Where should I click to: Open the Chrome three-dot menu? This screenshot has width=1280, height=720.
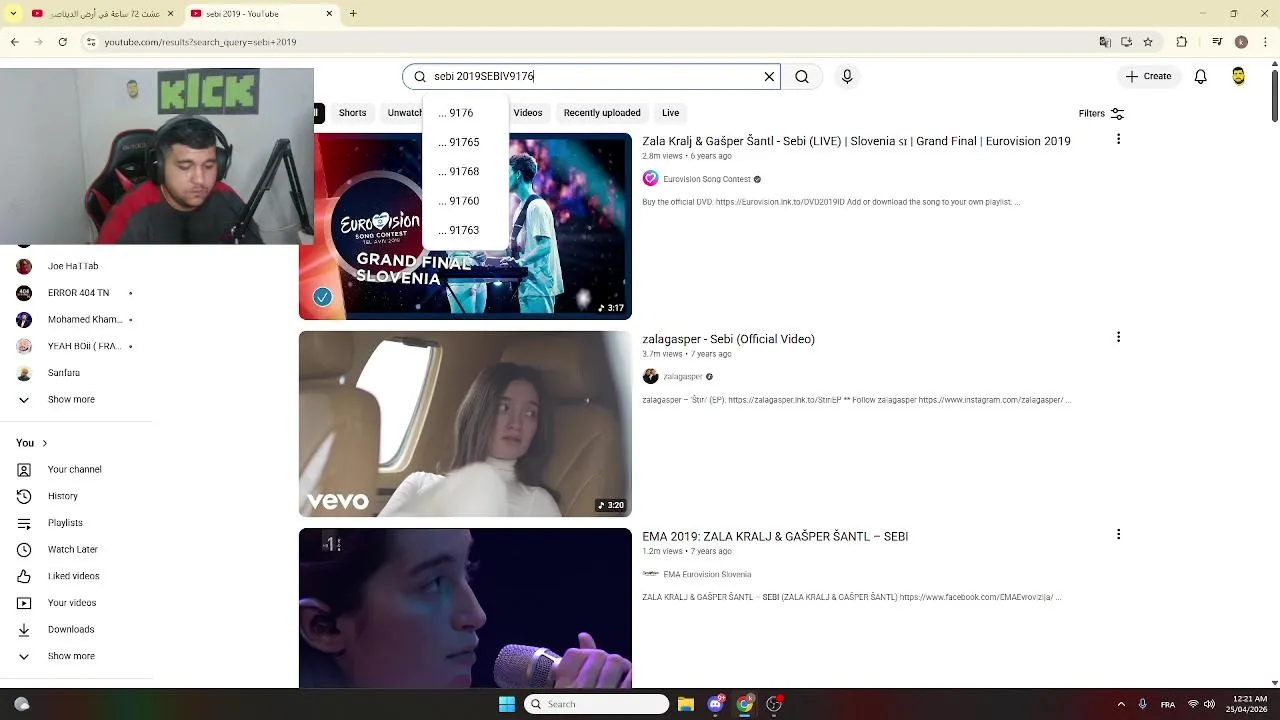(1265, 42)
